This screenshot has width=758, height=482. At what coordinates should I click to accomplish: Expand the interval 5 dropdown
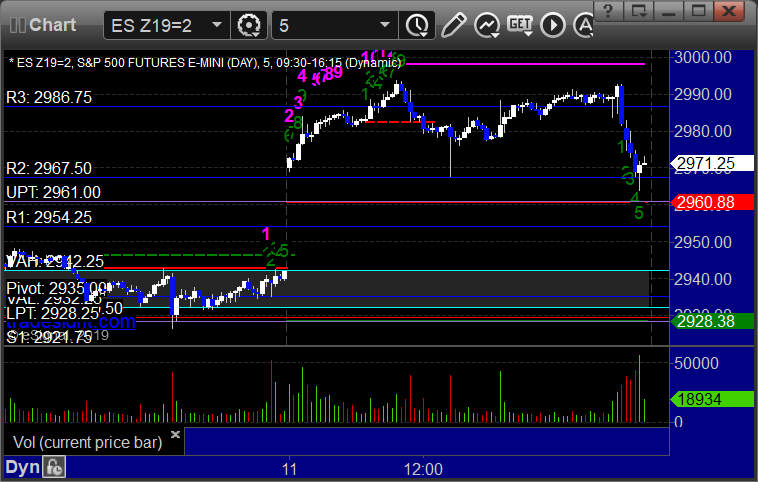(385, 25)
